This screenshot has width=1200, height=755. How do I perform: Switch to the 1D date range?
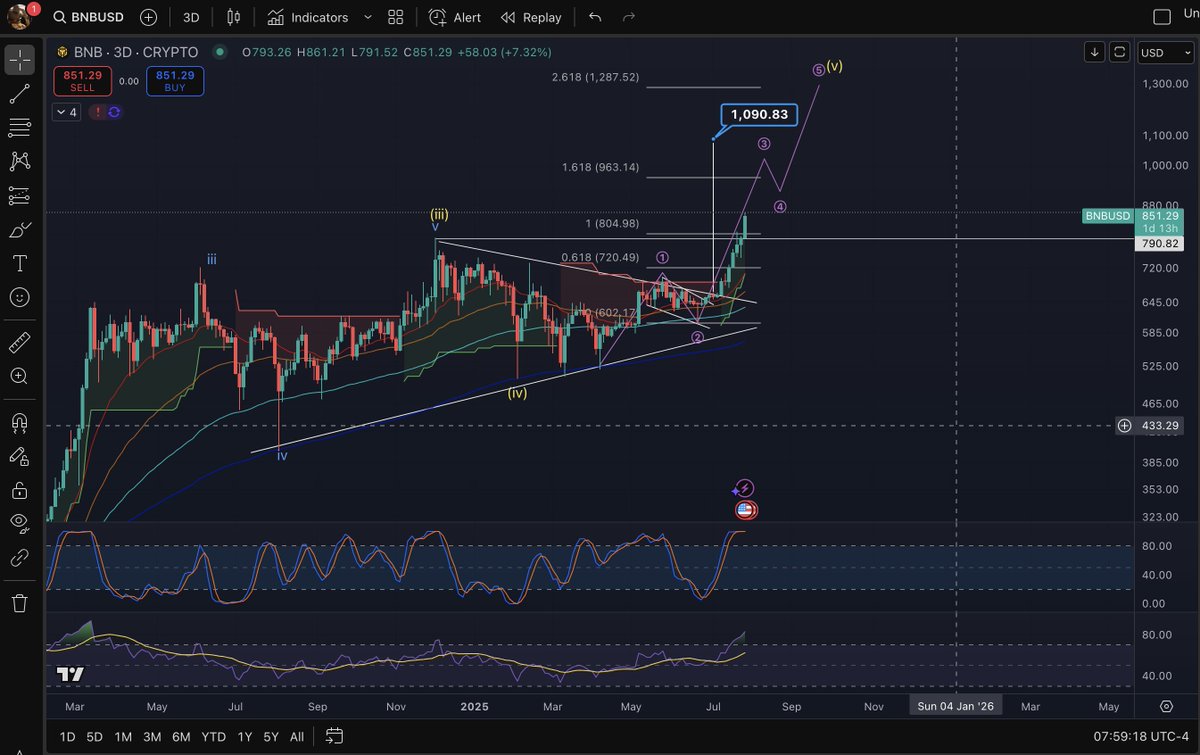67,737
